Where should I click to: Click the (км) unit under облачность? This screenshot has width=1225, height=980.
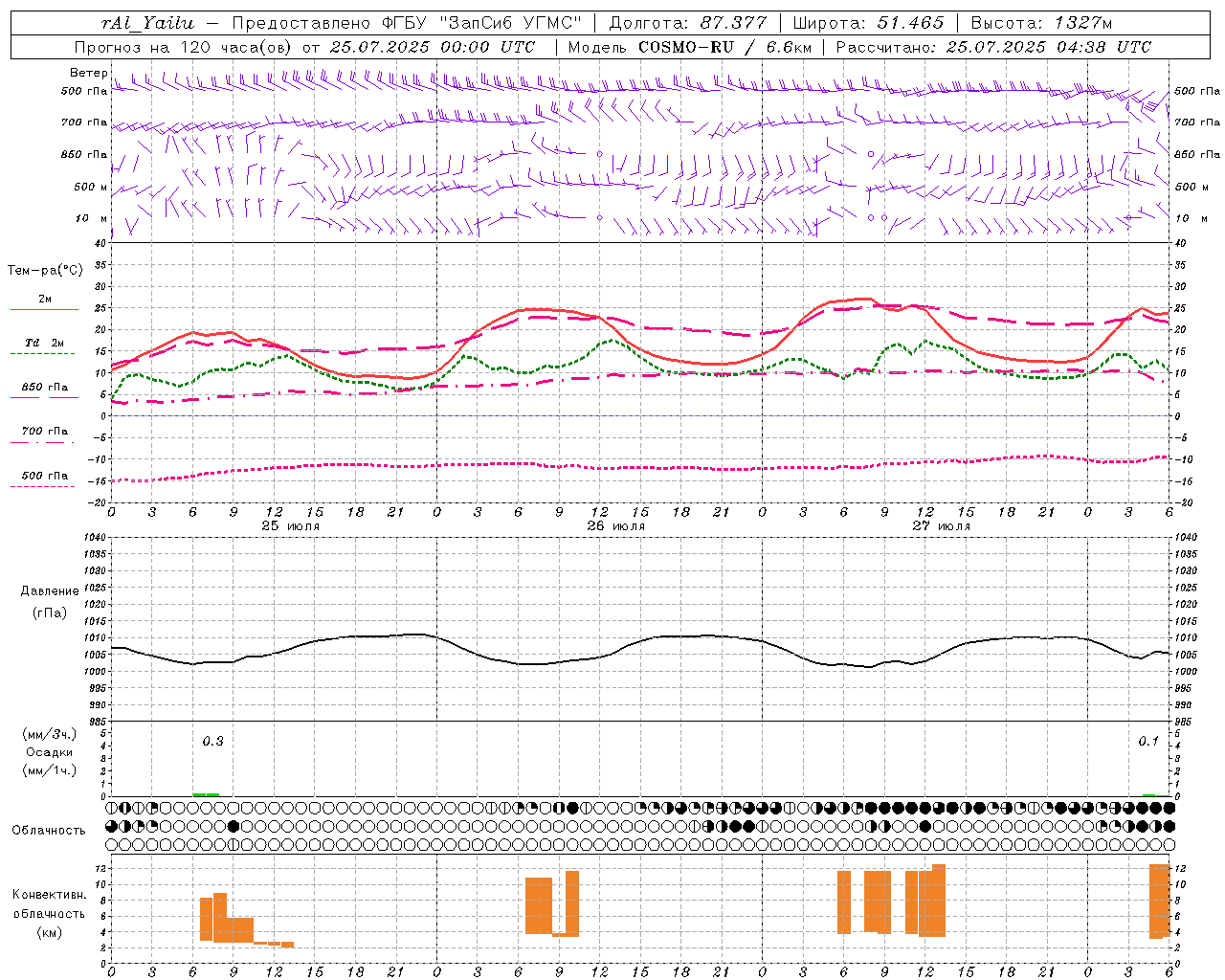point(50,932)
